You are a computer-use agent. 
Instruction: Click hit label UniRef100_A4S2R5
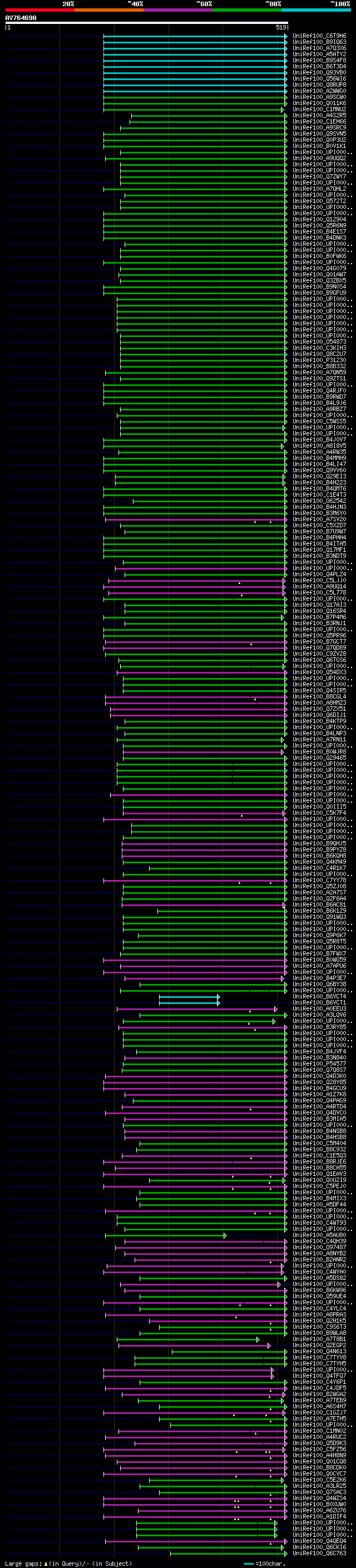click(319, 116)
